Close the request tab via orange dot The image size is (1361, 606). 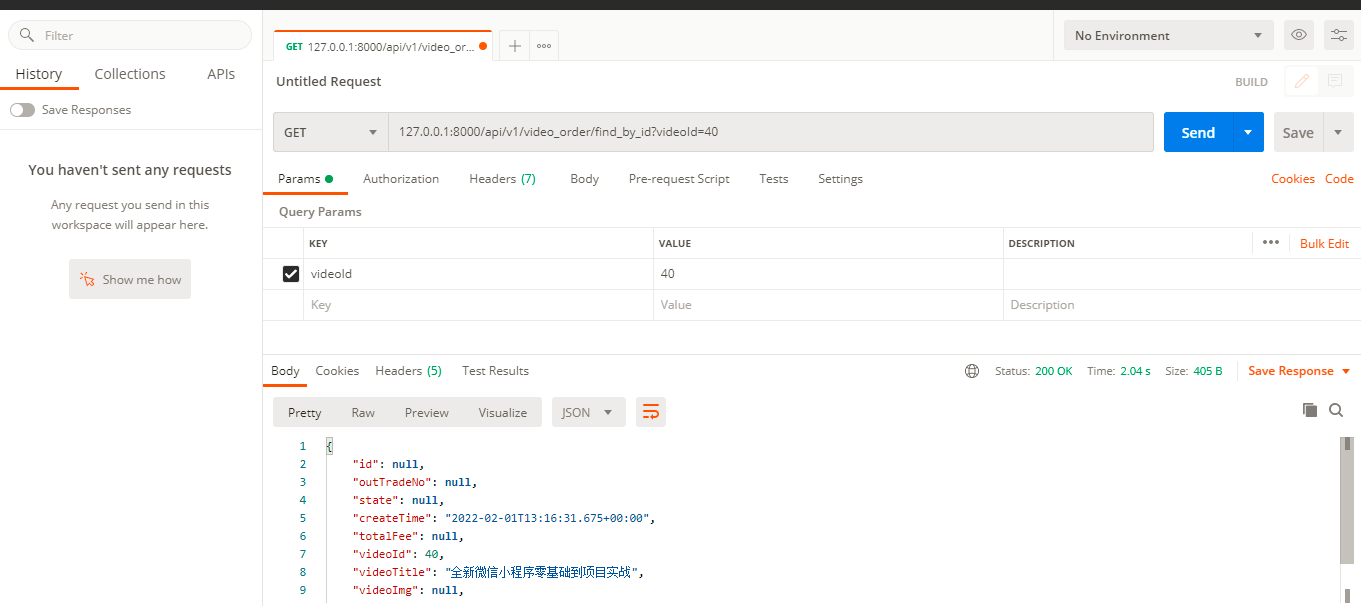click(483, 46)
